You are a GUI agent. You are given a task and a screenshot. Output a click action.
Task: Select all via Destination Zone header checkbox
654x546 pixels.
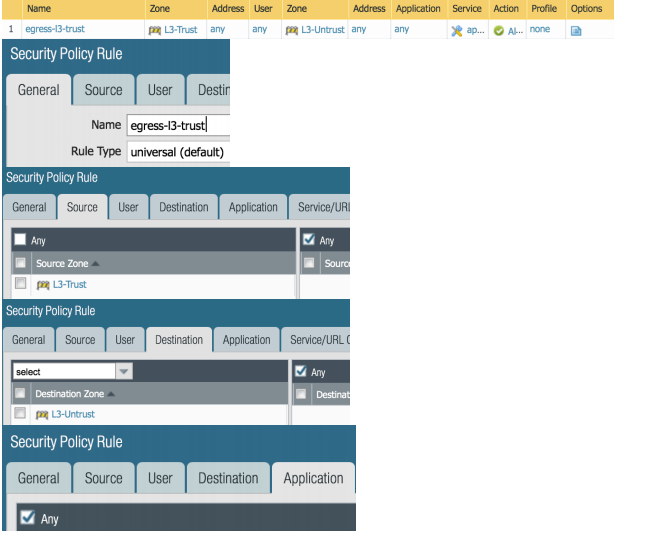(x=20, y=393)
